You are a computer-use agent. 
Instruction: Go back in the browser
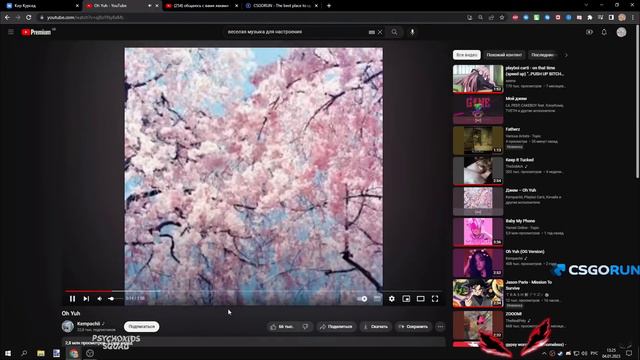point(7,18)
